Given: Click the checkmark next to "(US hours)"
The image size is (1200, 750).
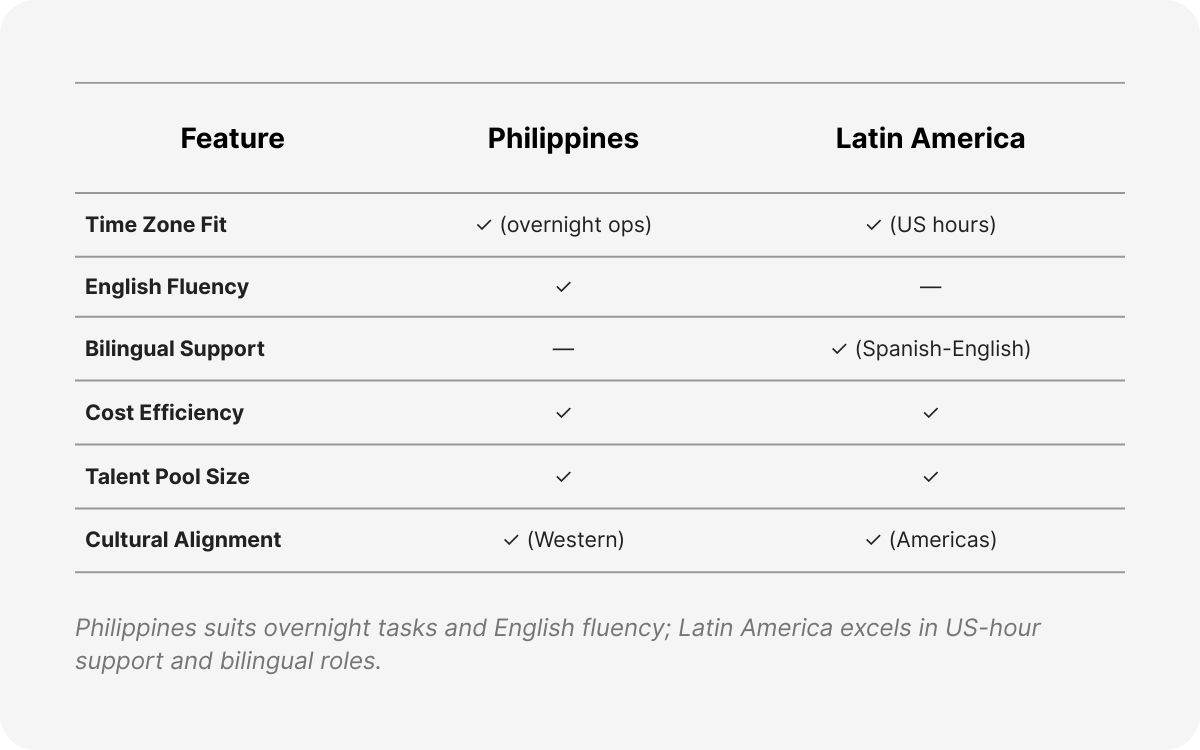Looking at the screenshot, I should click(x=873, y=225).
